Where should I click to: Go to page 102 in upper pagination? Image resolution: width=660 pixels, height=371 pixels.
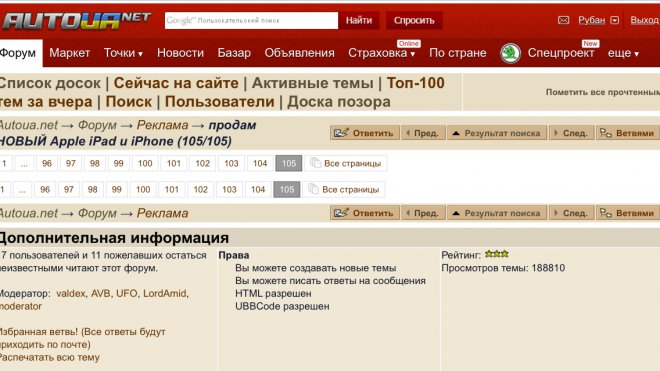pyautogui.click(x=202, y=163)
